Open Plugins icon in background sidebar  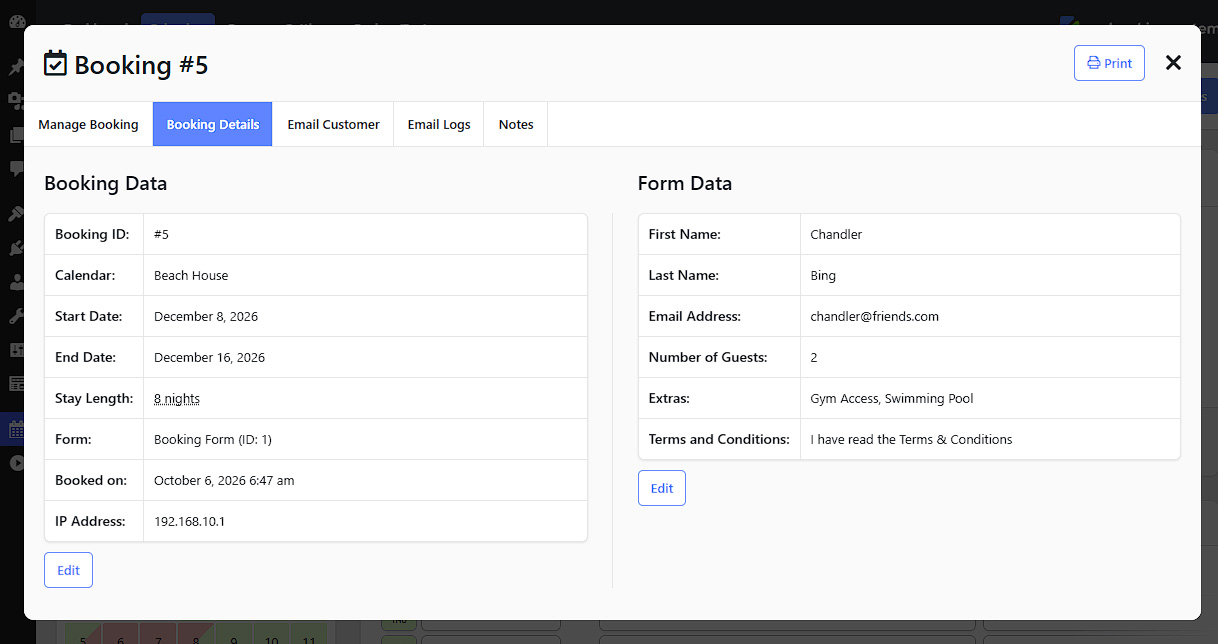coord(17,248)
